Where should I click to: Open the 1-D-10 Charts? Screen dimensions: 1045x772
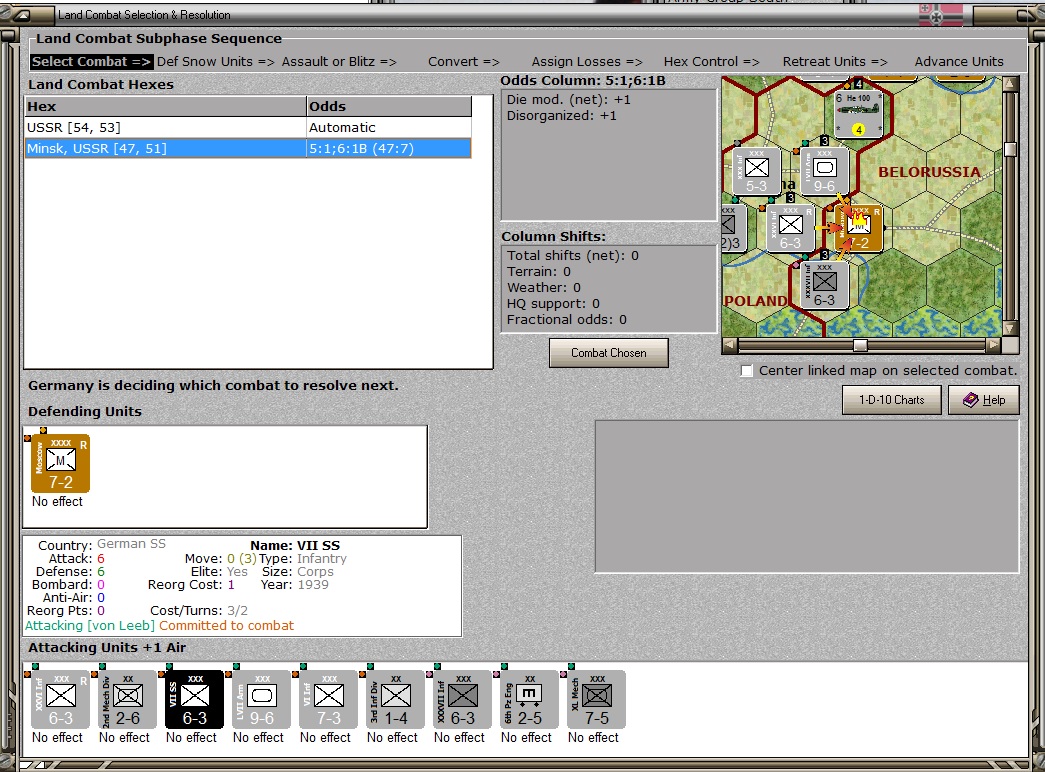coord(892,400)
